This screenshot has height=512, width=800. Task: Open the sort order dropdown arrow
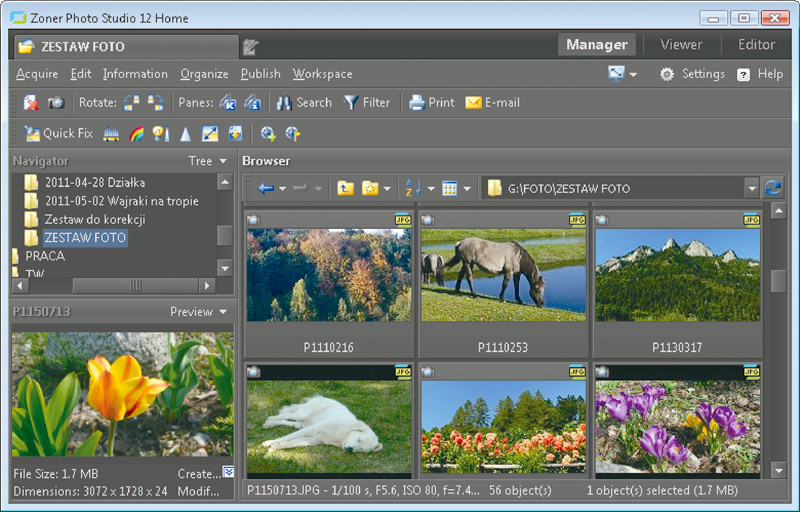(x=431, y=188)
